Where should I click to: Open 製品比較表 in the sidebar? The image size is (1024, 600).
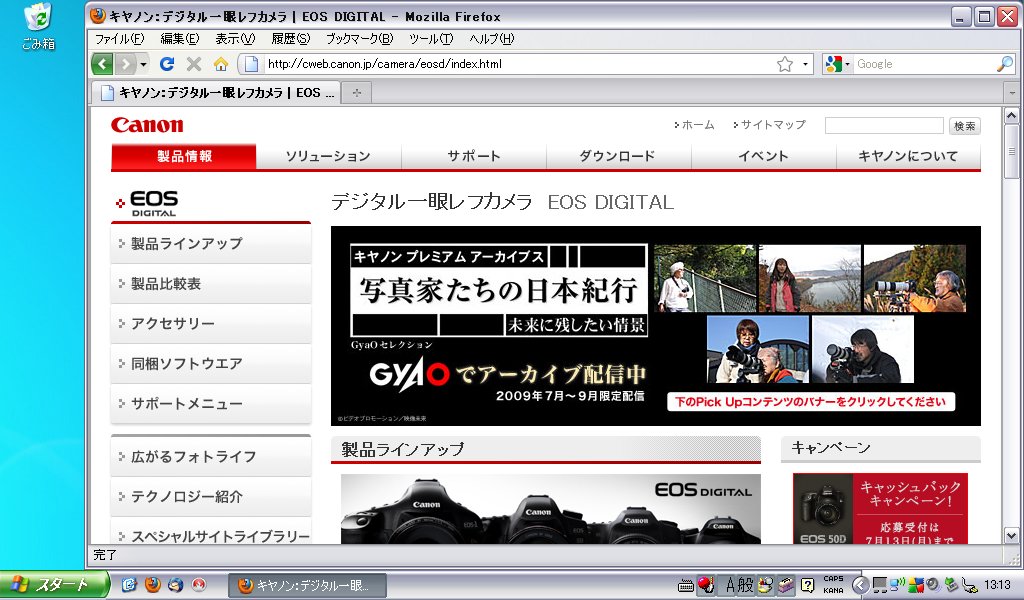[x=211, y=284]
